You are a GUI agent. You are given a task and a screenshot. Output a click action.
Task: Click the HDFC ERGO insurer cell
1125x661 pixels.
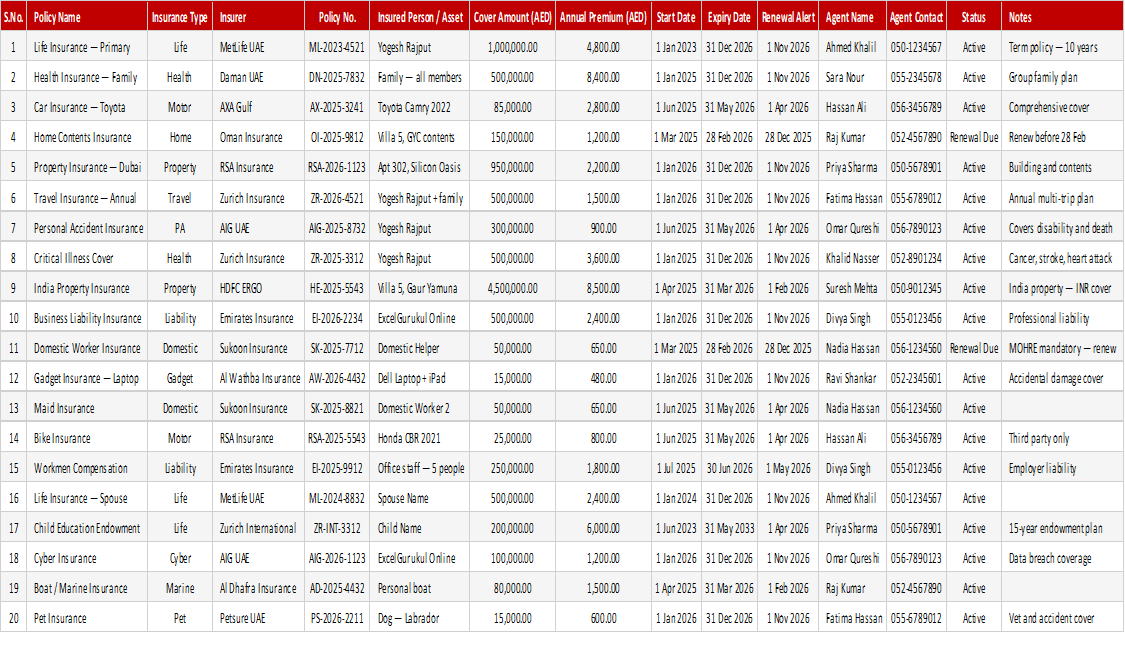[240, 289]
